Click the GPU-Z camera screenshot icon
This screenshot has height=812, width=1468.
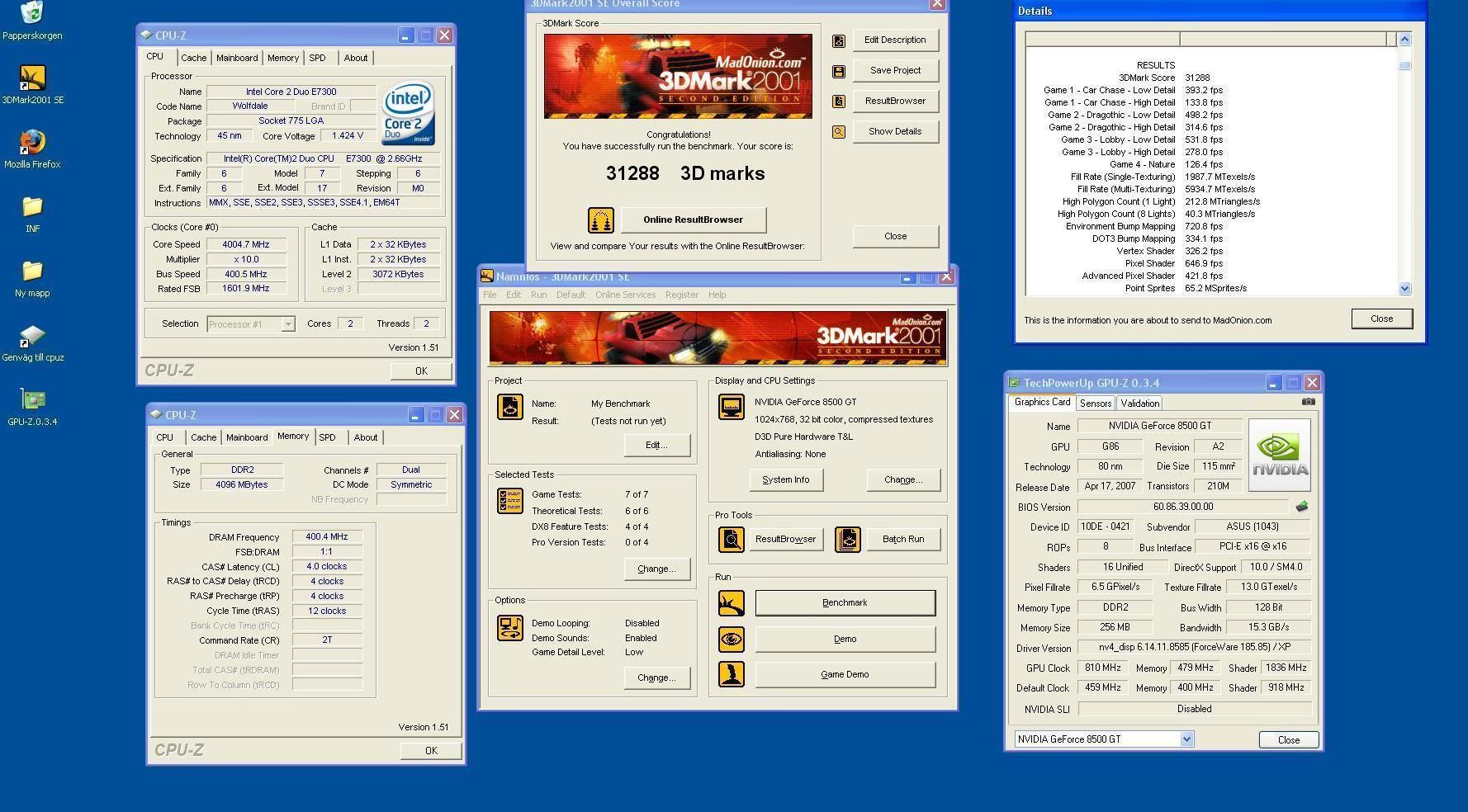coord(1309,402)
